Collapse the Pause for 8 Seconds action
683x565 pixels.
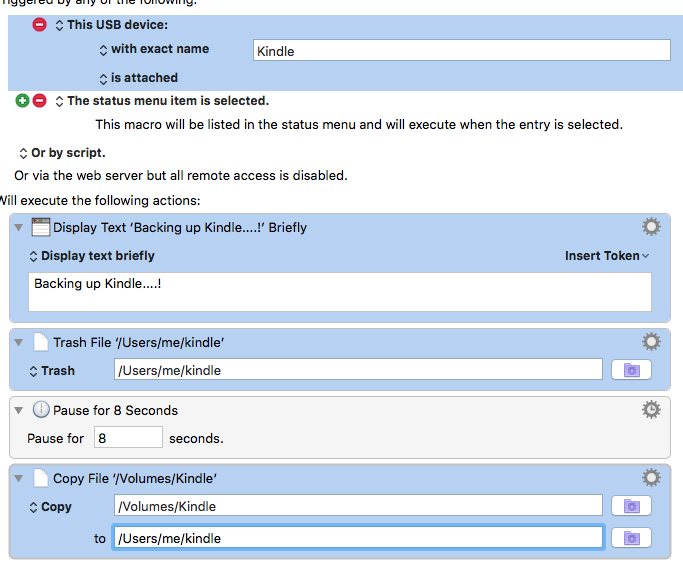(19, 410)
